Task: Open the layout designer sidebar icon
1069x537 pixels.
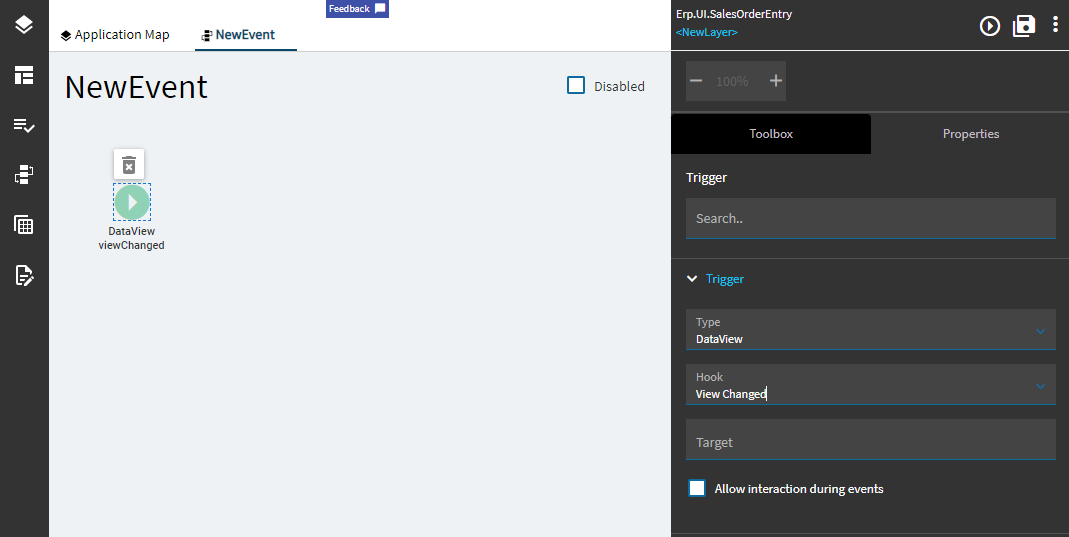Action: (x=24, y=76)
